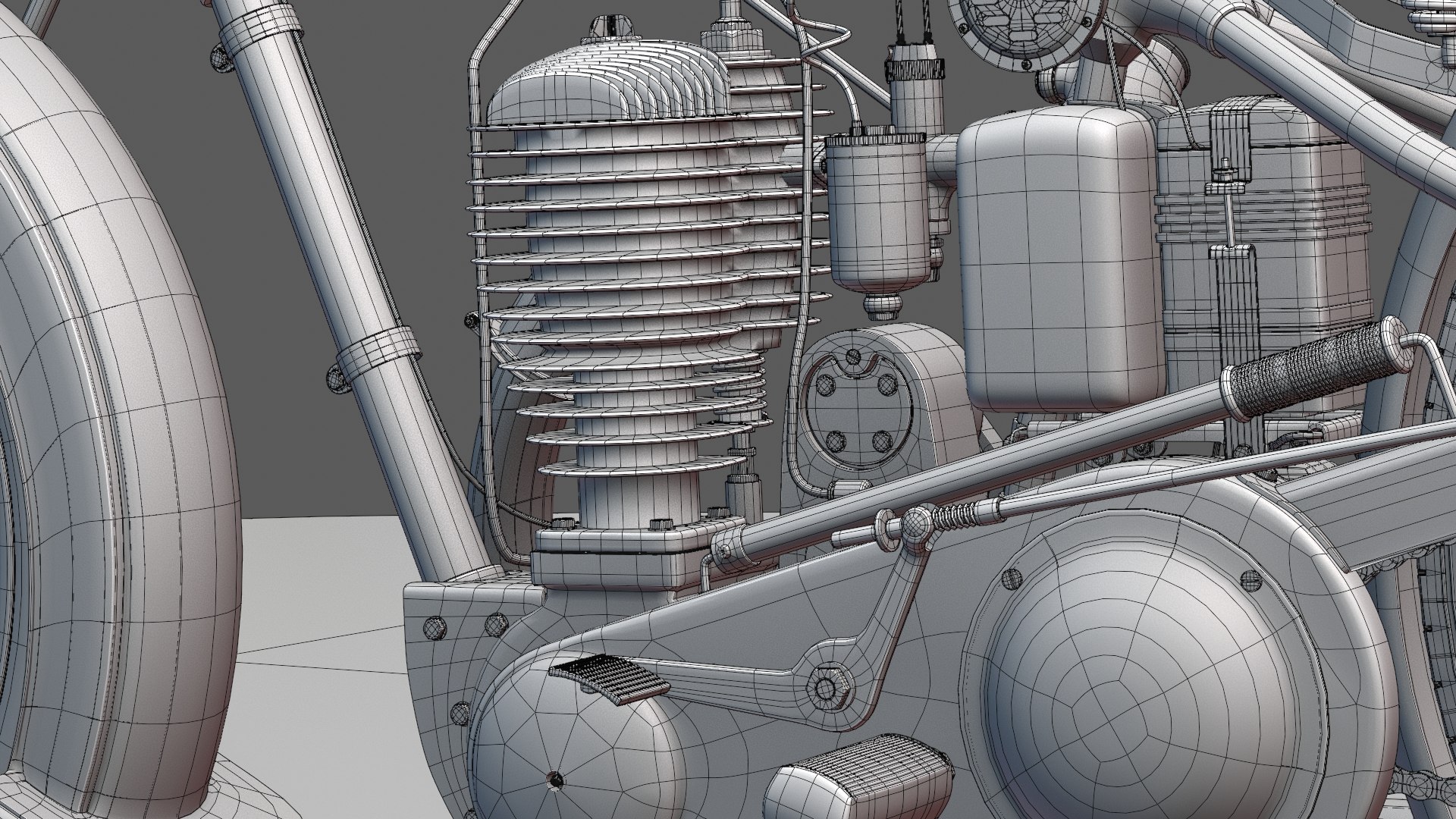Click the hex bolt at the lever pivot
Image resolution: width=1456 pixels, height=819 pixels.
click(826, 687)
